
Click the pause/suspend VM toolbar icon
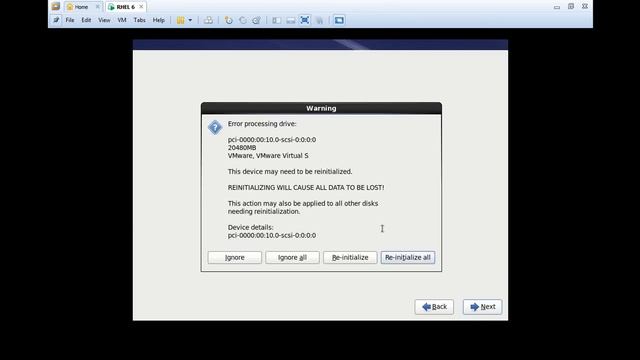coord(180,20)
